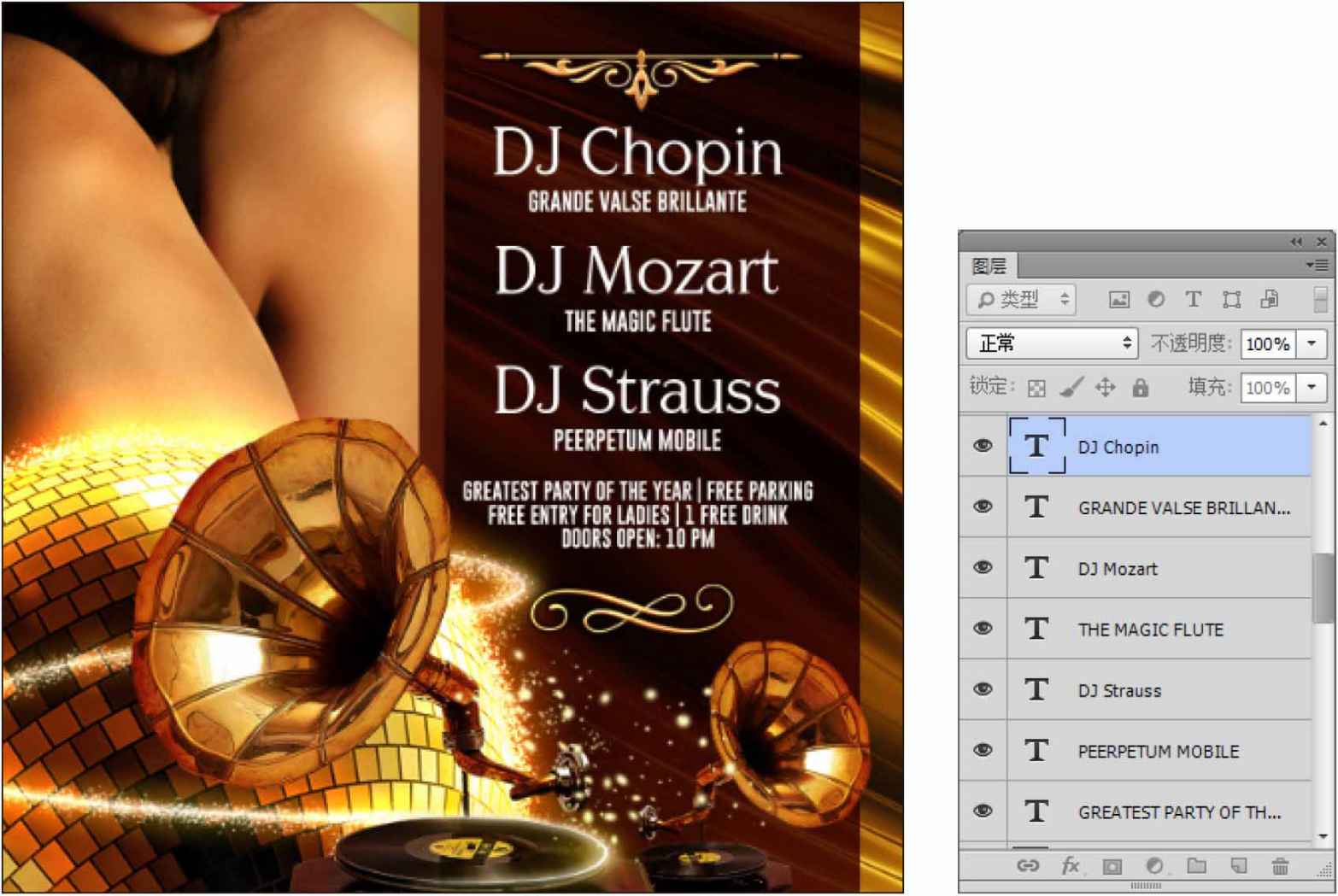The image size is (1338, 896).
Task: Open the 类型 filter type dropdown
Action: coord(1022,300)
